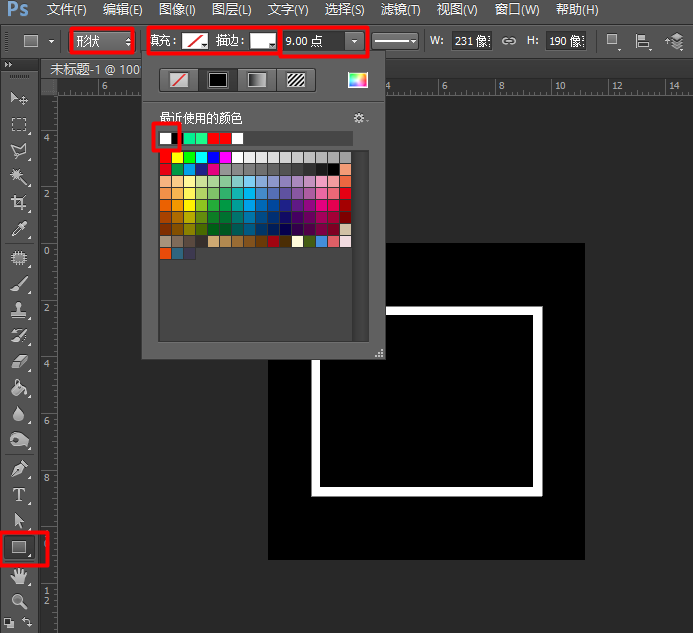Pick the yellow swatch in the top row

[x=177, y=157]
